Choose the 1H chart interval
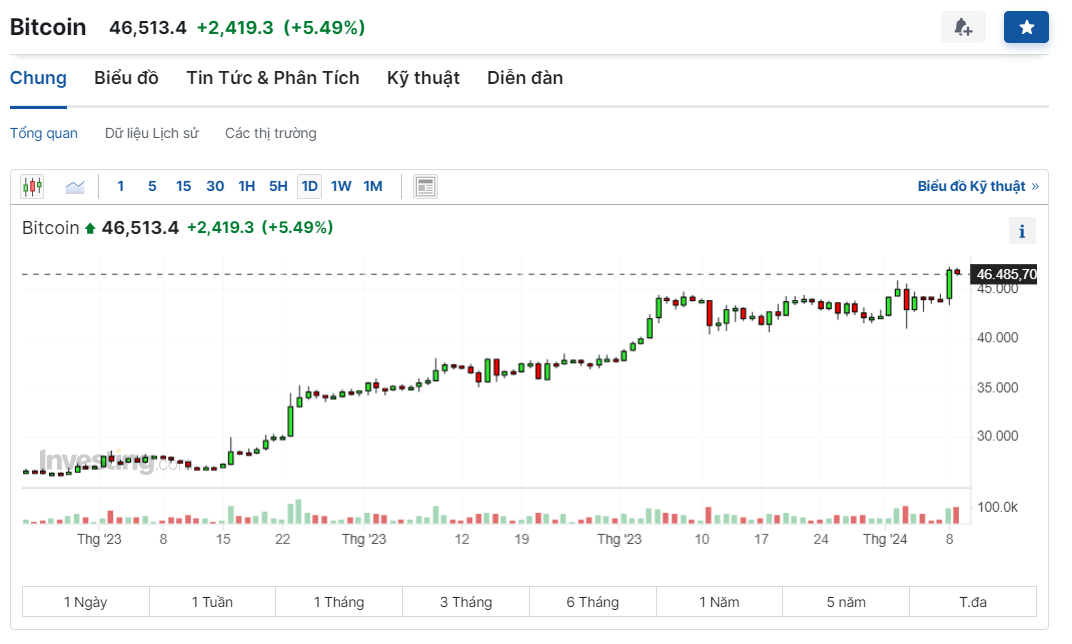This screenshot has width=1072, height=644. coord(247,186)
